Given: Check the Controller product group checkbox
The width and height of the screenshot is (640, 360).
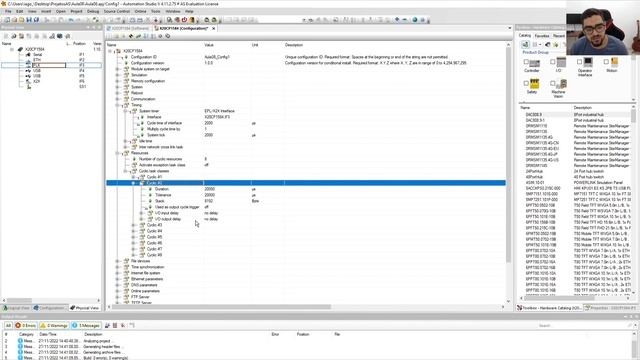Looking at the screenshot, I should click(526, 62).
